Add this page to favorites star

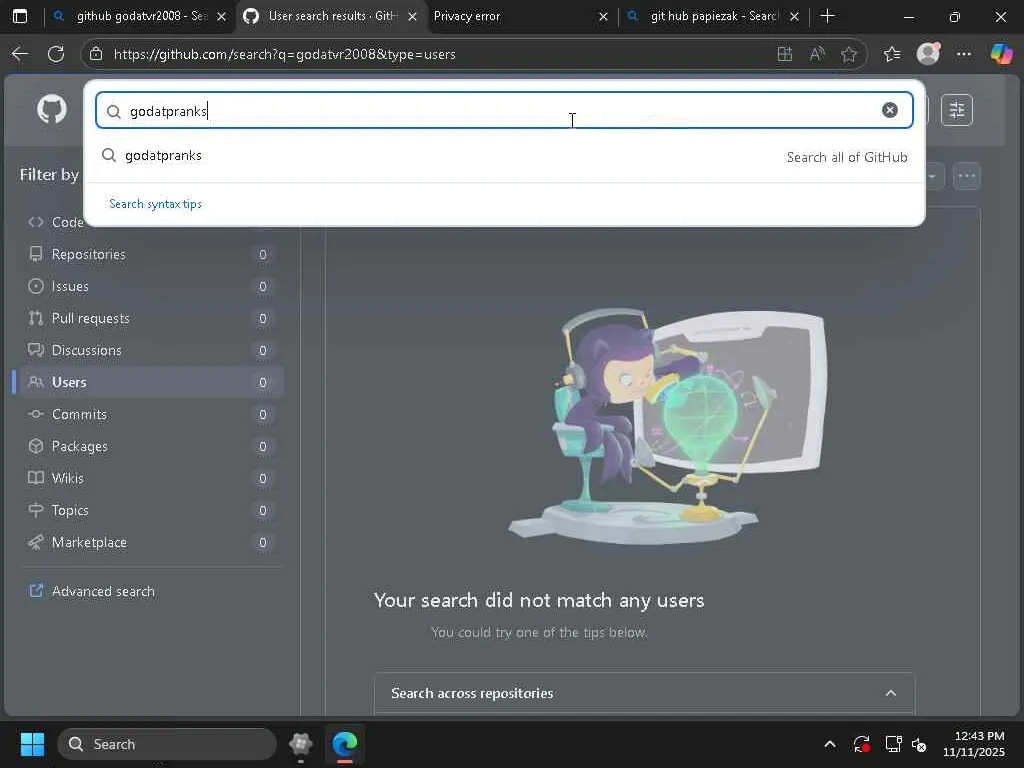pos(849,54)
